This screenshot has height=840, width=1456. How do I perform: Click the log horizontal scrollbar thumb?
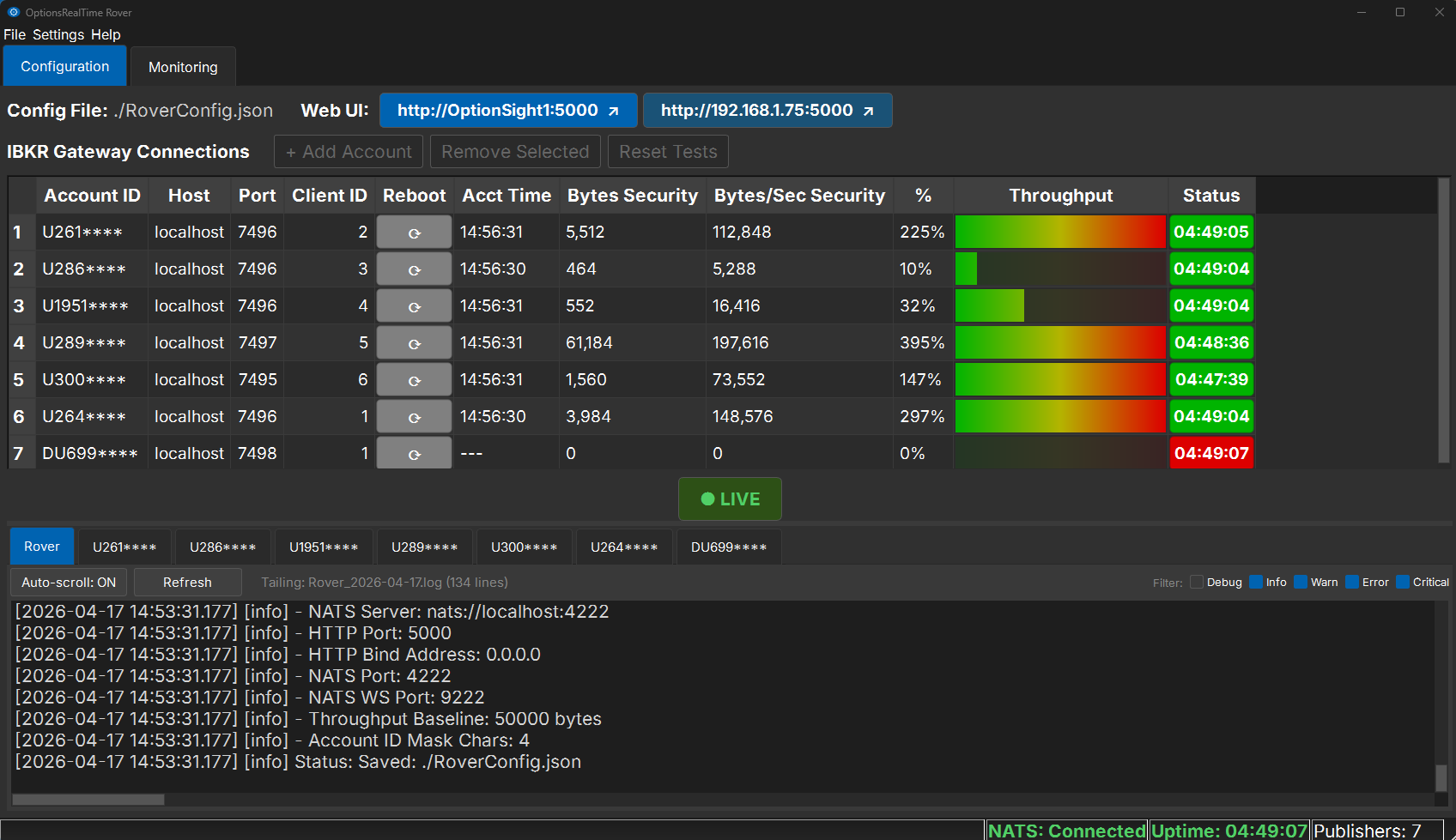[88, 799]
